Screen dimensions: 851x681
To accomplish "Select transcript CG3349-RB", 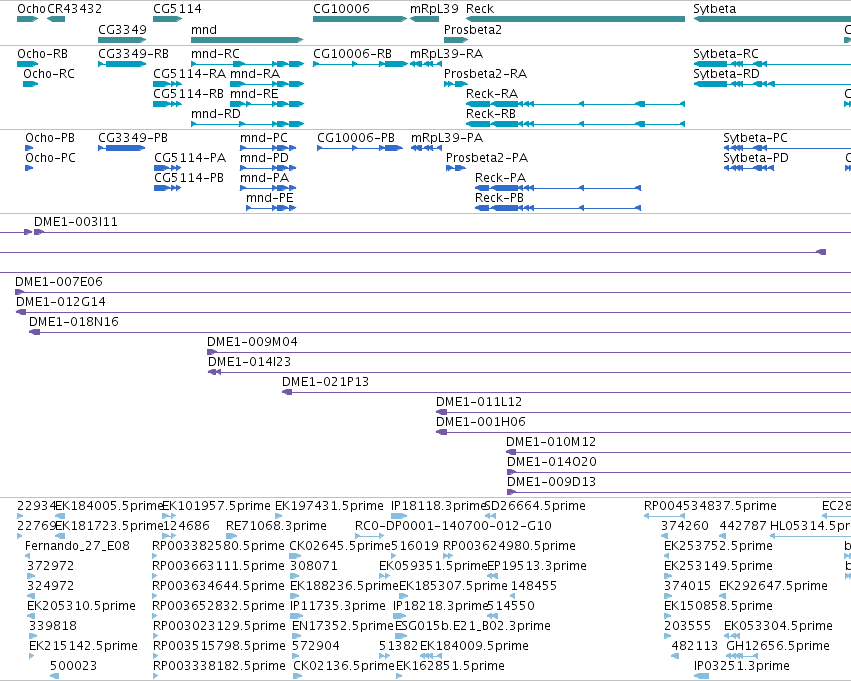I will (x=122, y=64).
